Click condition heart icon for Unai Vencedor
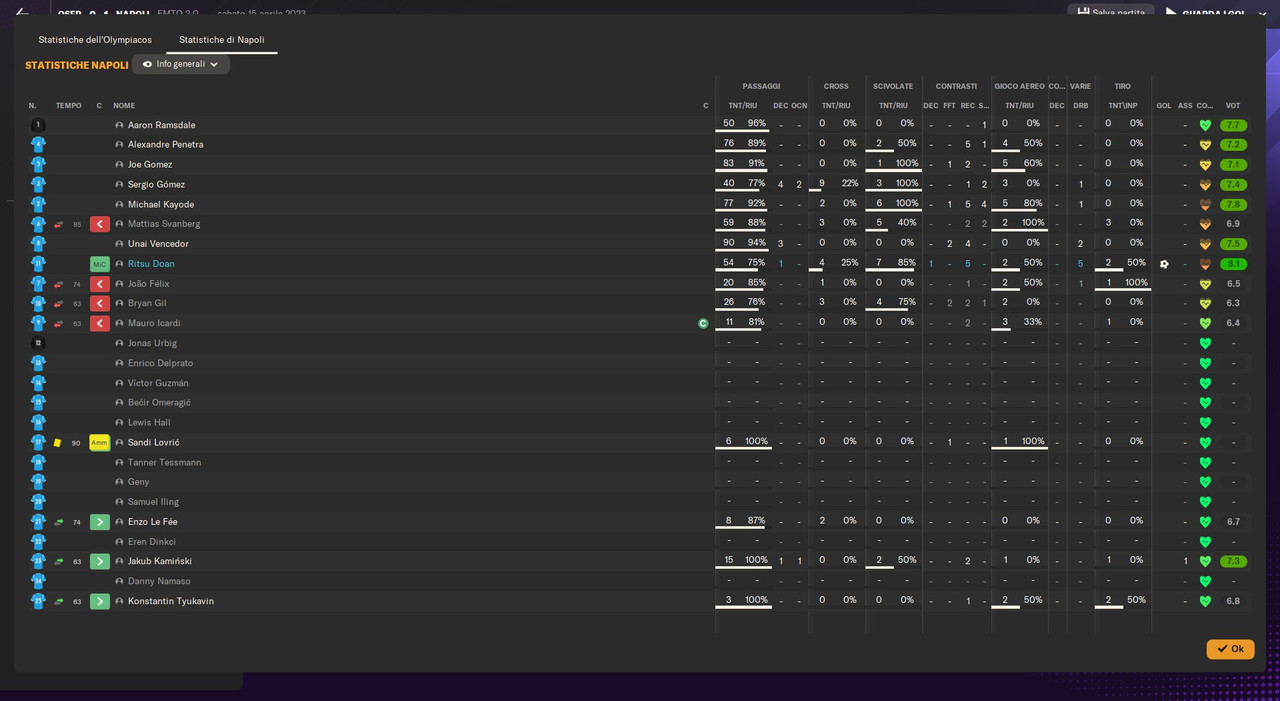 [1205, 244]
